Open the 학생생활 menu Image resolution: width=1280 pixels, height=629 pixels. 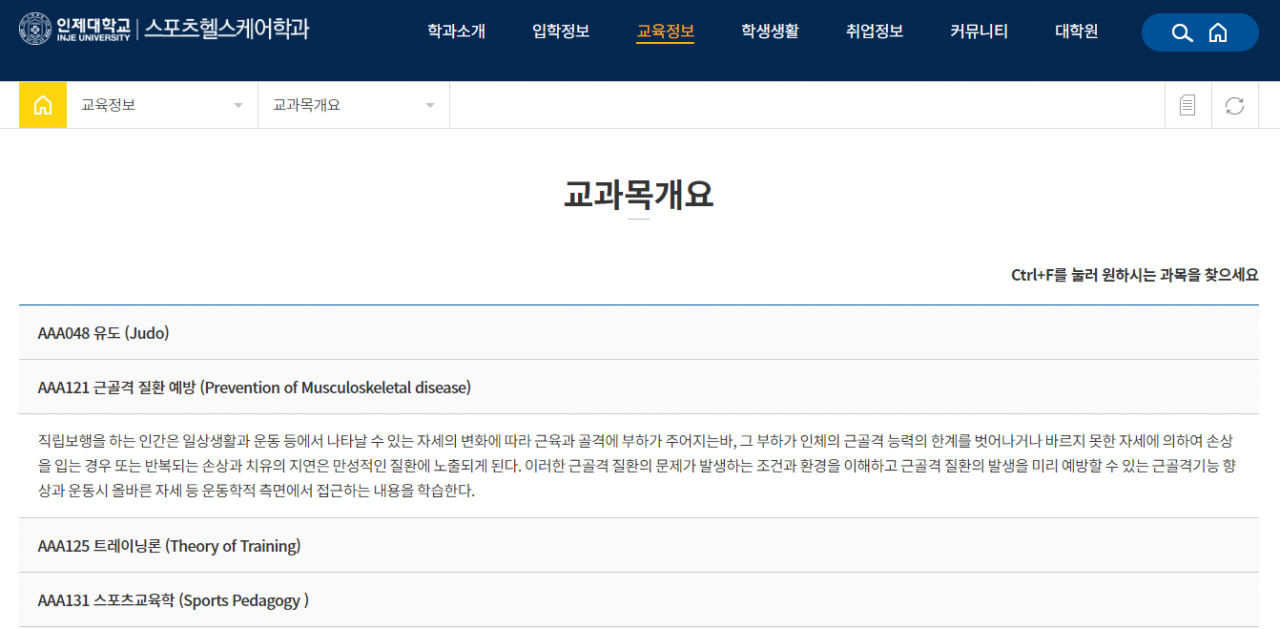[x=770, y=32]
